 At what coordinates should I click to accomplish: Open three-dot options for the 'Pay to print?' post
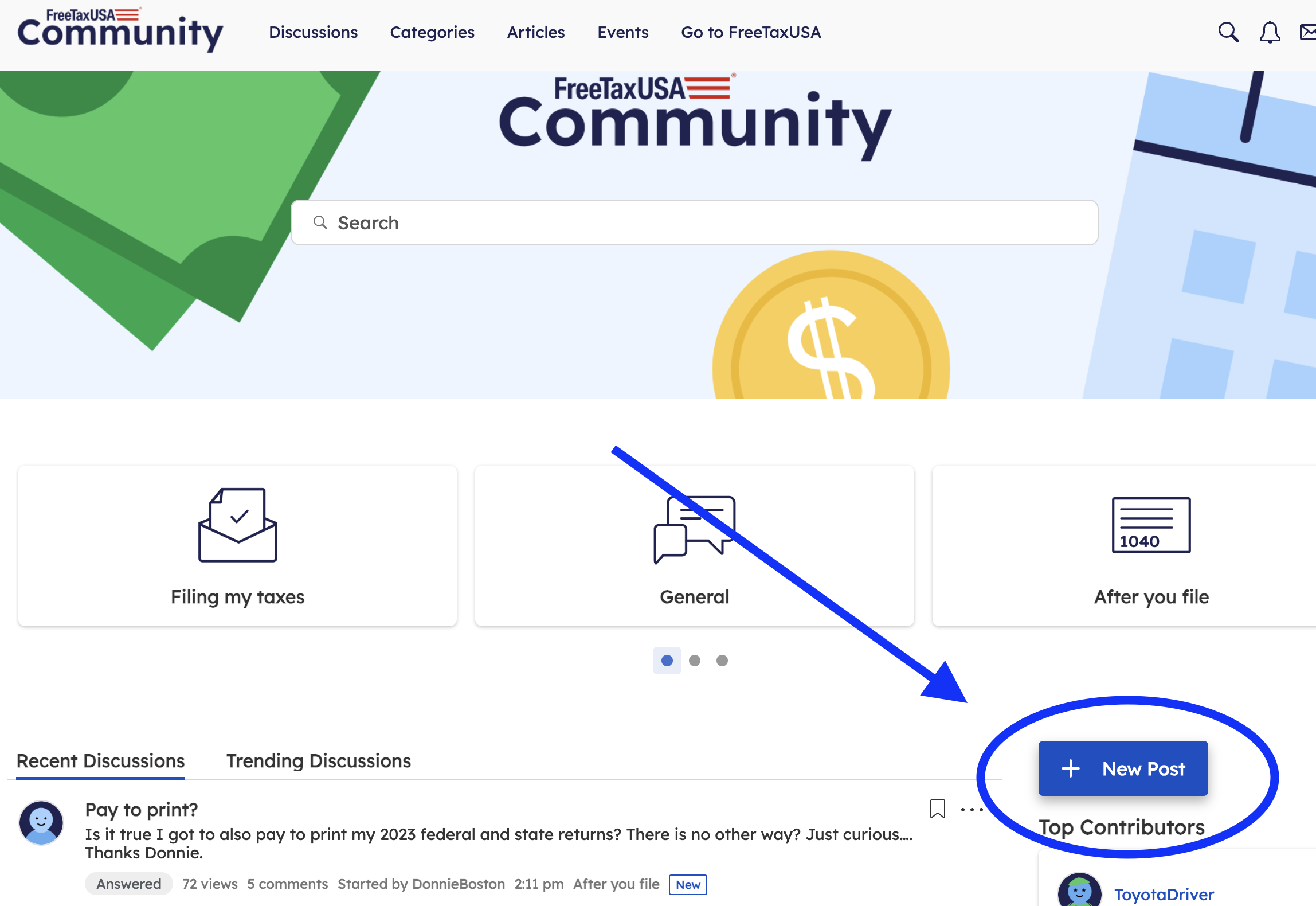point(972,810)
